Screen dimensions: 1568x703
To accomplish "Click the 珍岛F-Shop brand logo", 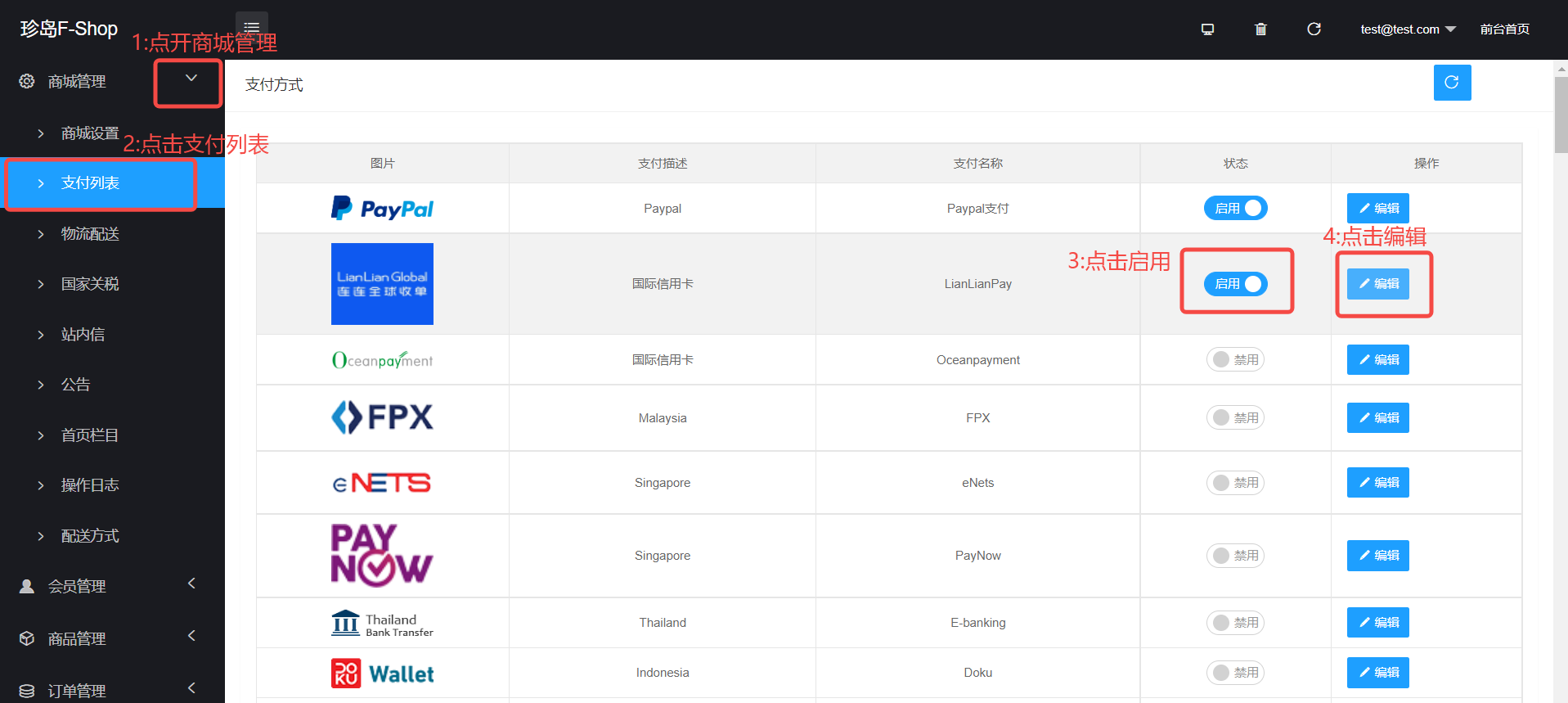I will click(x=69, y=29).
